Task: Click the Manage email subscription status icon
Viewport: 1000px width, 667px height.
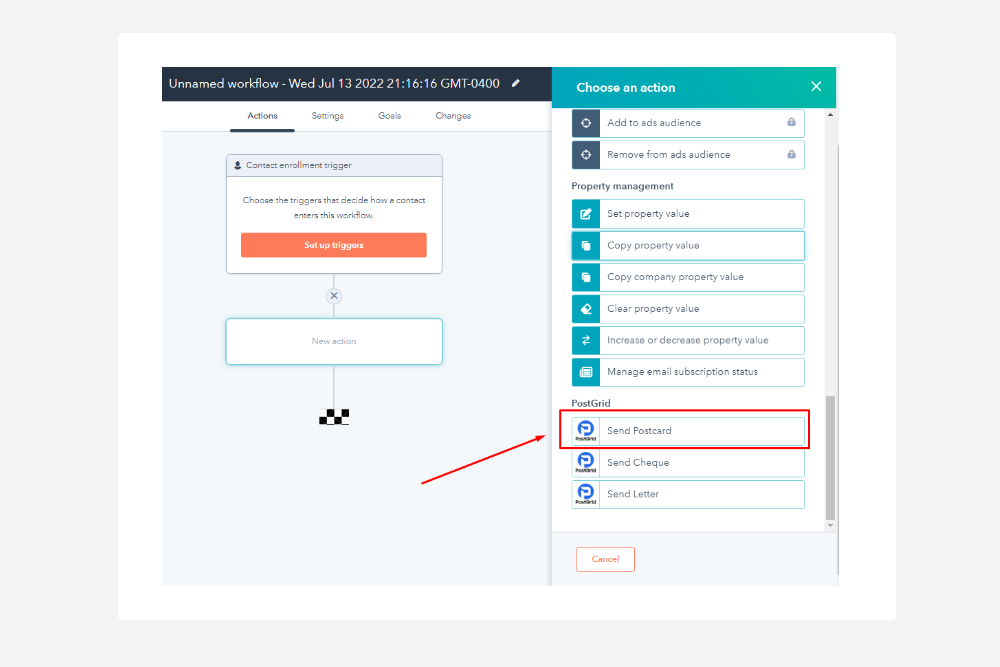Action: click(x=585, y=372)
